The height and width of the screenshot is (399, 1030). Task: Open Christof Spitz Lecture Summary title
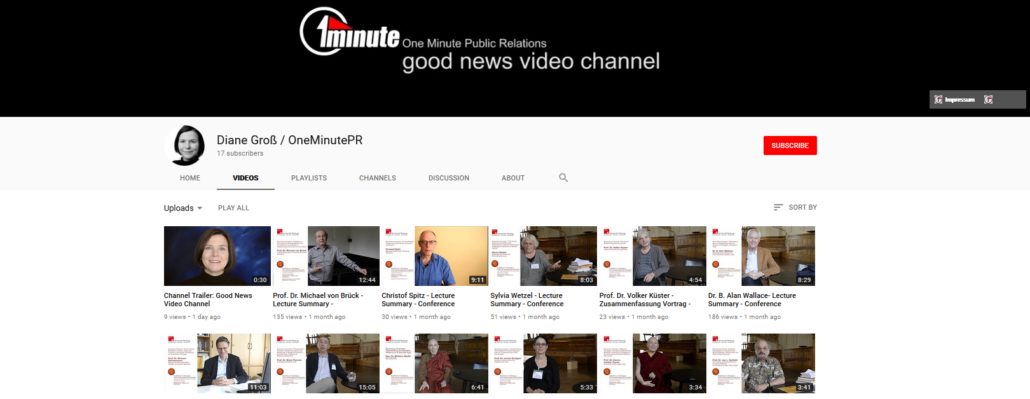pos(418,300)
